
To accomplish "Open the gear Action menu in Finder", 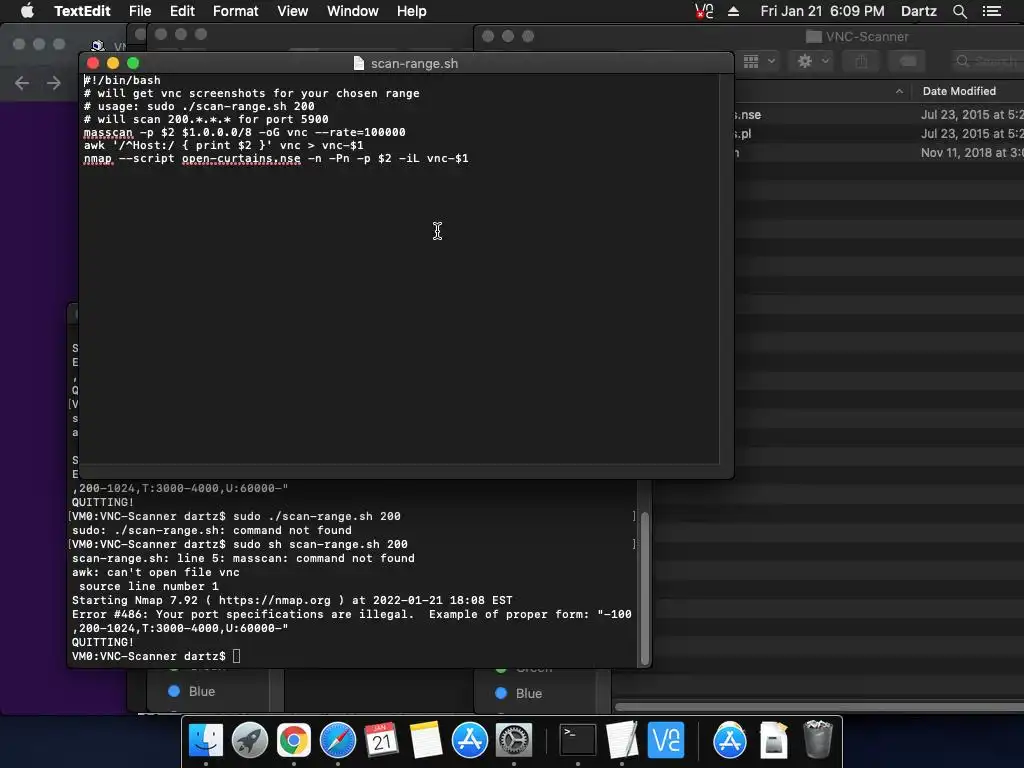I will pyautogui.click(x=813, y=61).
